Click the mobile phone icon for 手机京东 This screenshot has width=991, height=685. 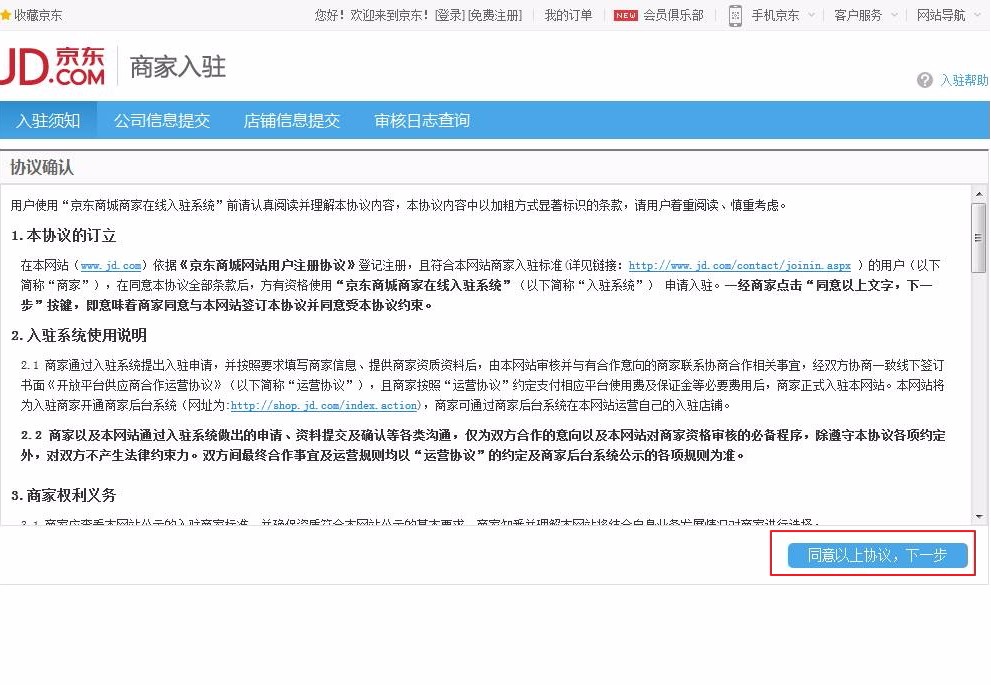[735, 16]
